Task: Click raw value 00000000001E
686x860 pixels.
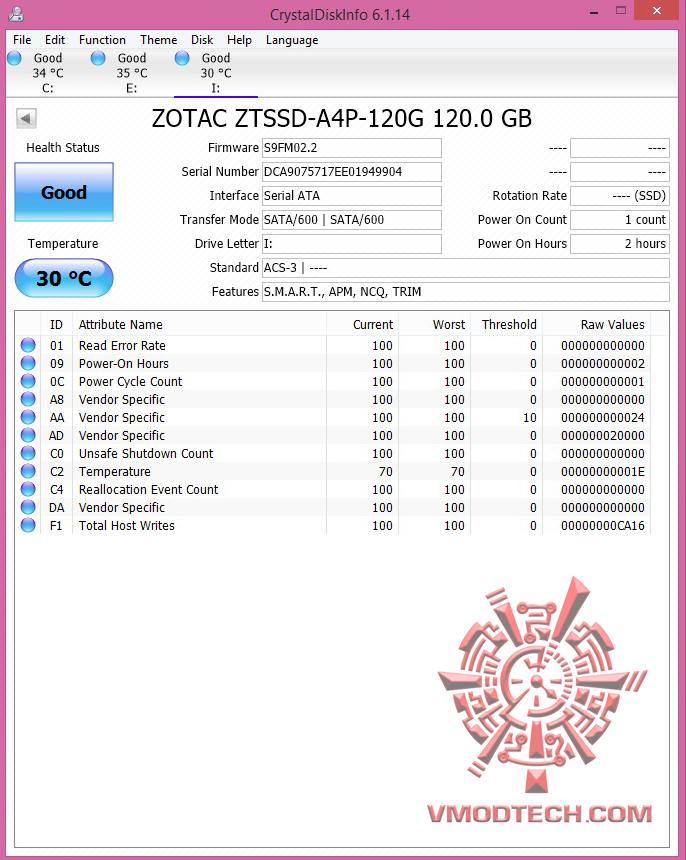Action: click(603, 472)
